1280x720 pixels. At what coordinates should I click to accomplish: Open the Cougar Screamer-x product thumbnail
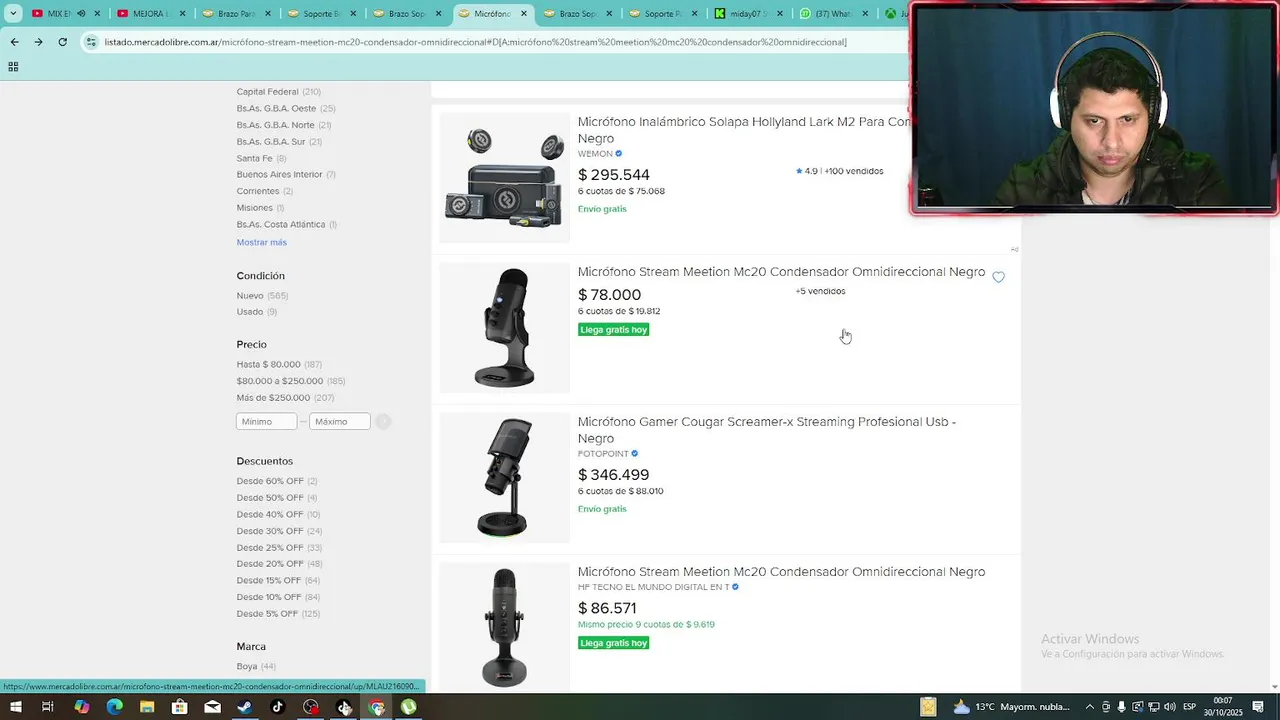tap(505, 478)
